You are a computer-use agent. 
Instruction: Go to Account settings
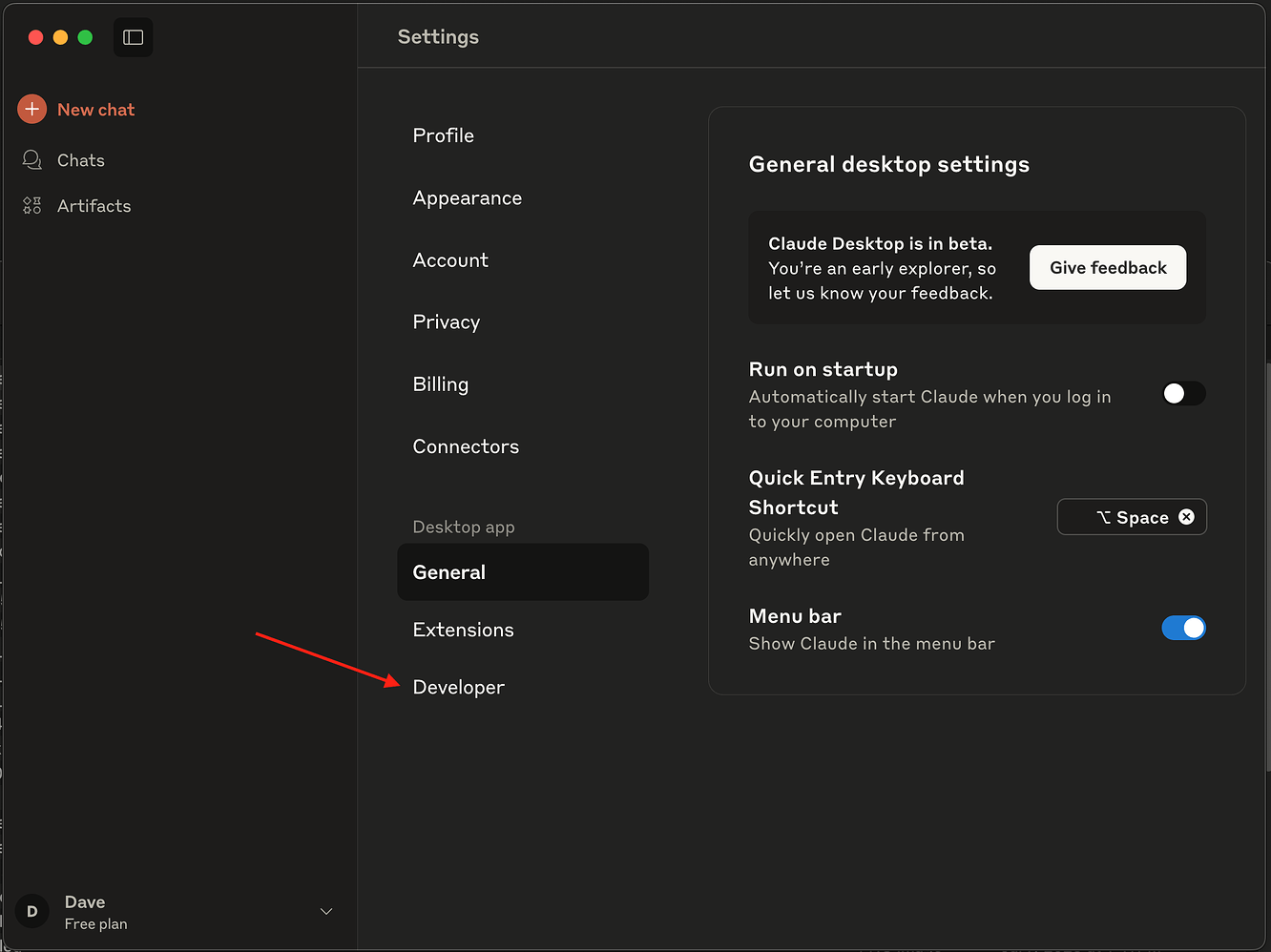(450, 260)
